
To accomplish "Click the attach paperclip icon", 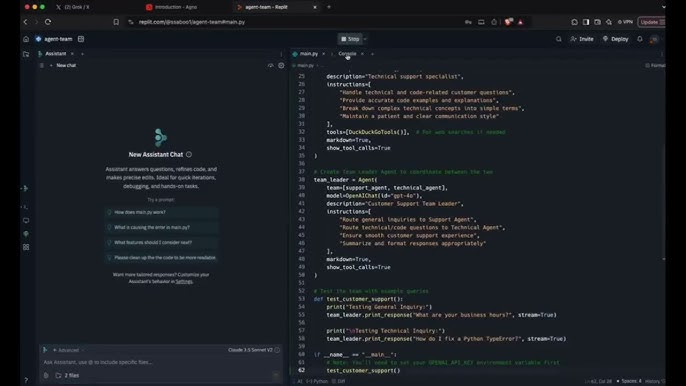I will click(46, 375).
